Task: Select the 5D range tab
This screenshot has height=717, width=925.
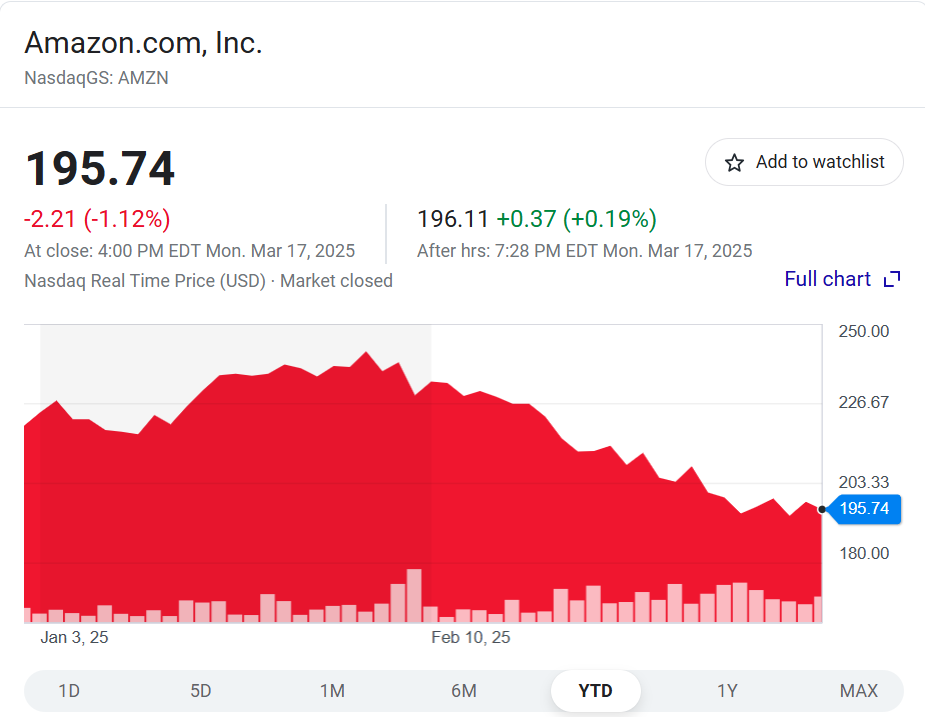Action: 201,691
